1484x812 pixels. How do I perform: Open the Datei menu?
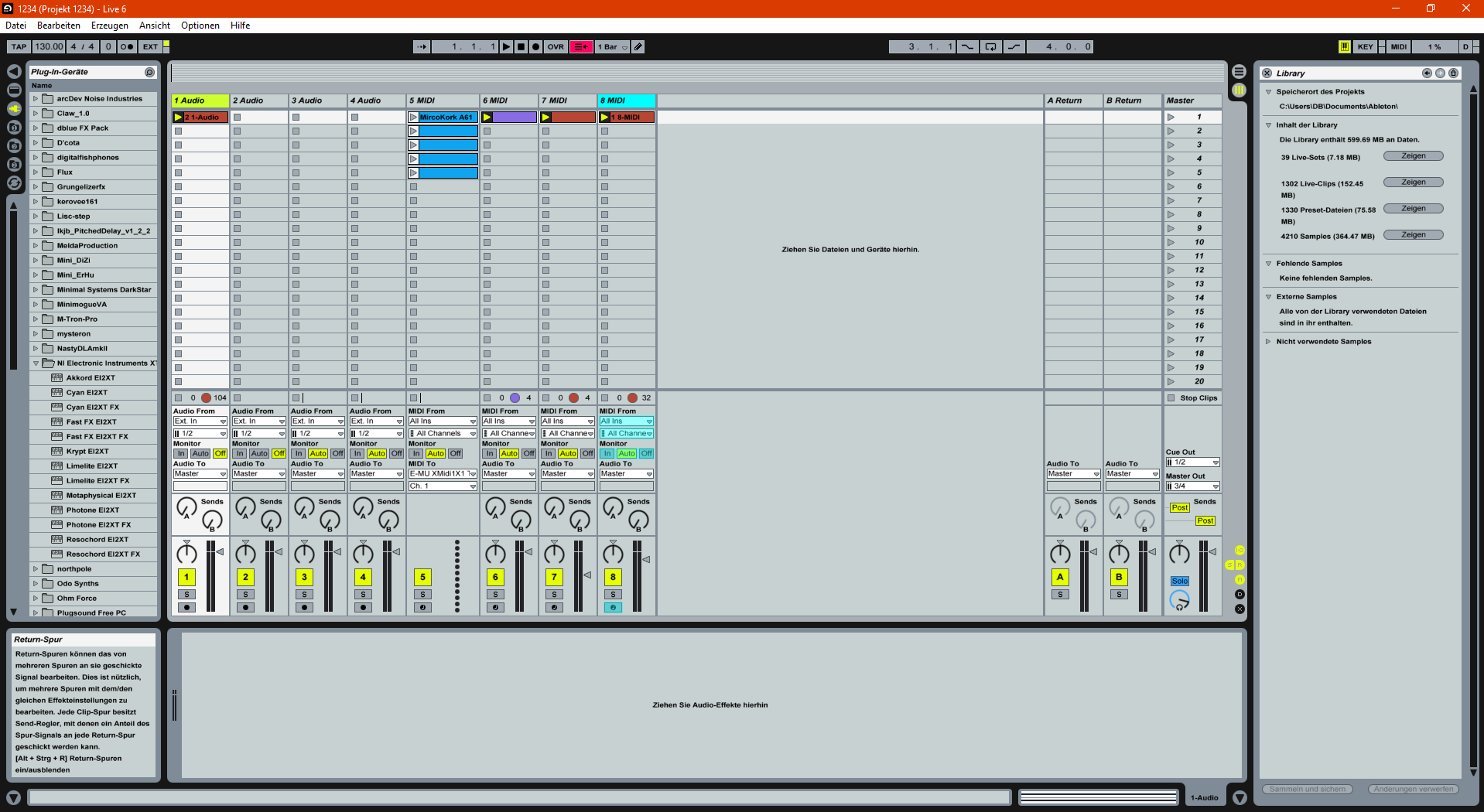point(16,26)
